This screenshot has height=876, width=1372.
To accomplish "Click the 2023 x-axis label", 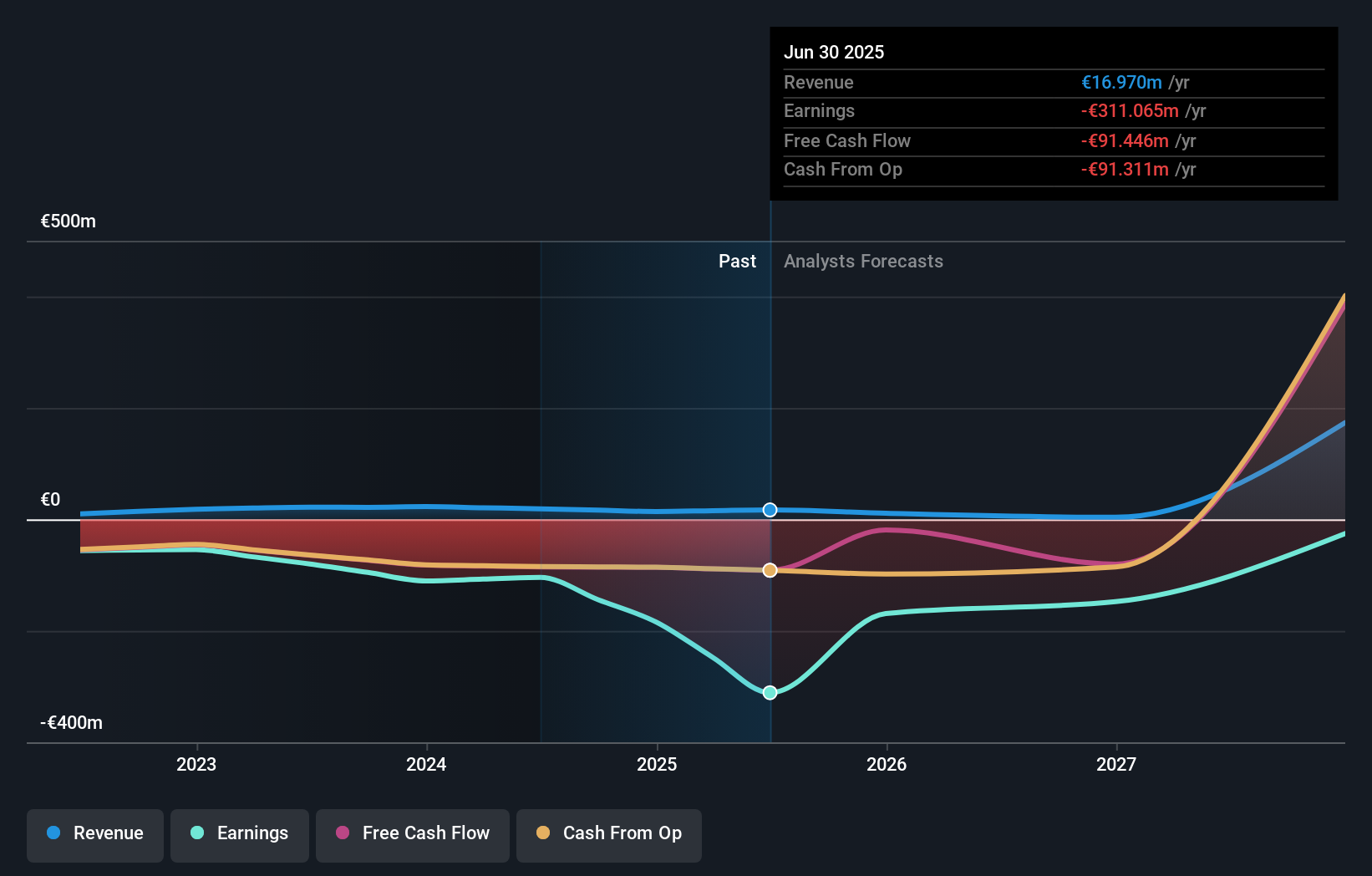I will click(196, 765).
